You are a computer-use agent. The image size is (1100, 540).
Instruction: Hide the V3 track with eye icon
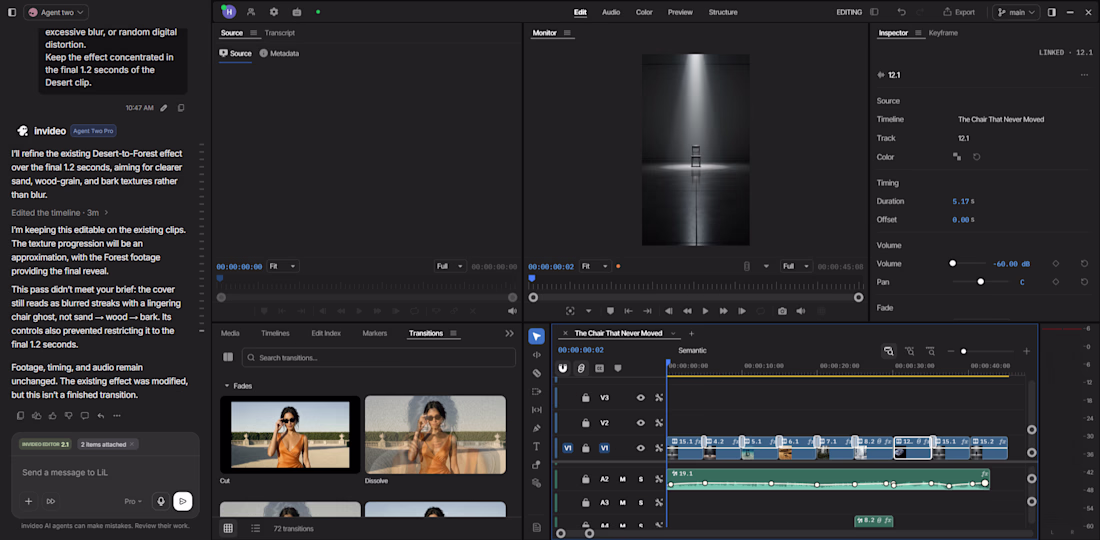point(640,398)
